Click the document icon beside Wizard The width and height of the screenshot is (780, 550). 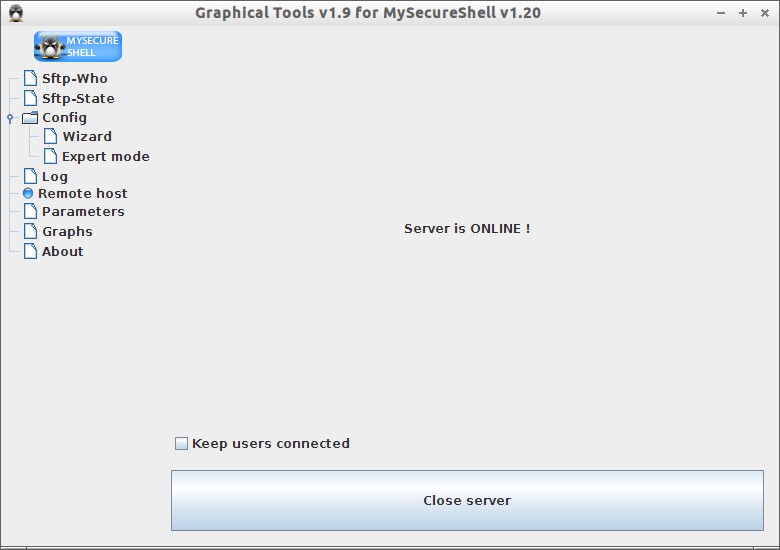click(50, 136)
